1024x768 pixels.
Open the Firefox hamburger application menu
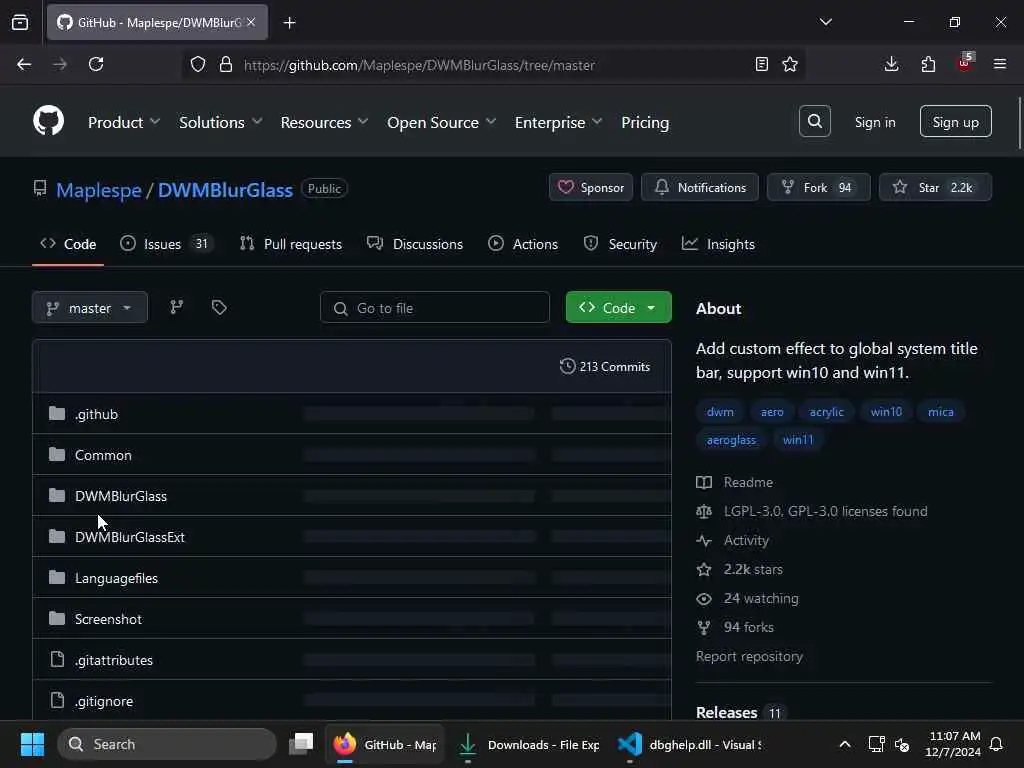pyautogui.click(x=1000, y=65)
